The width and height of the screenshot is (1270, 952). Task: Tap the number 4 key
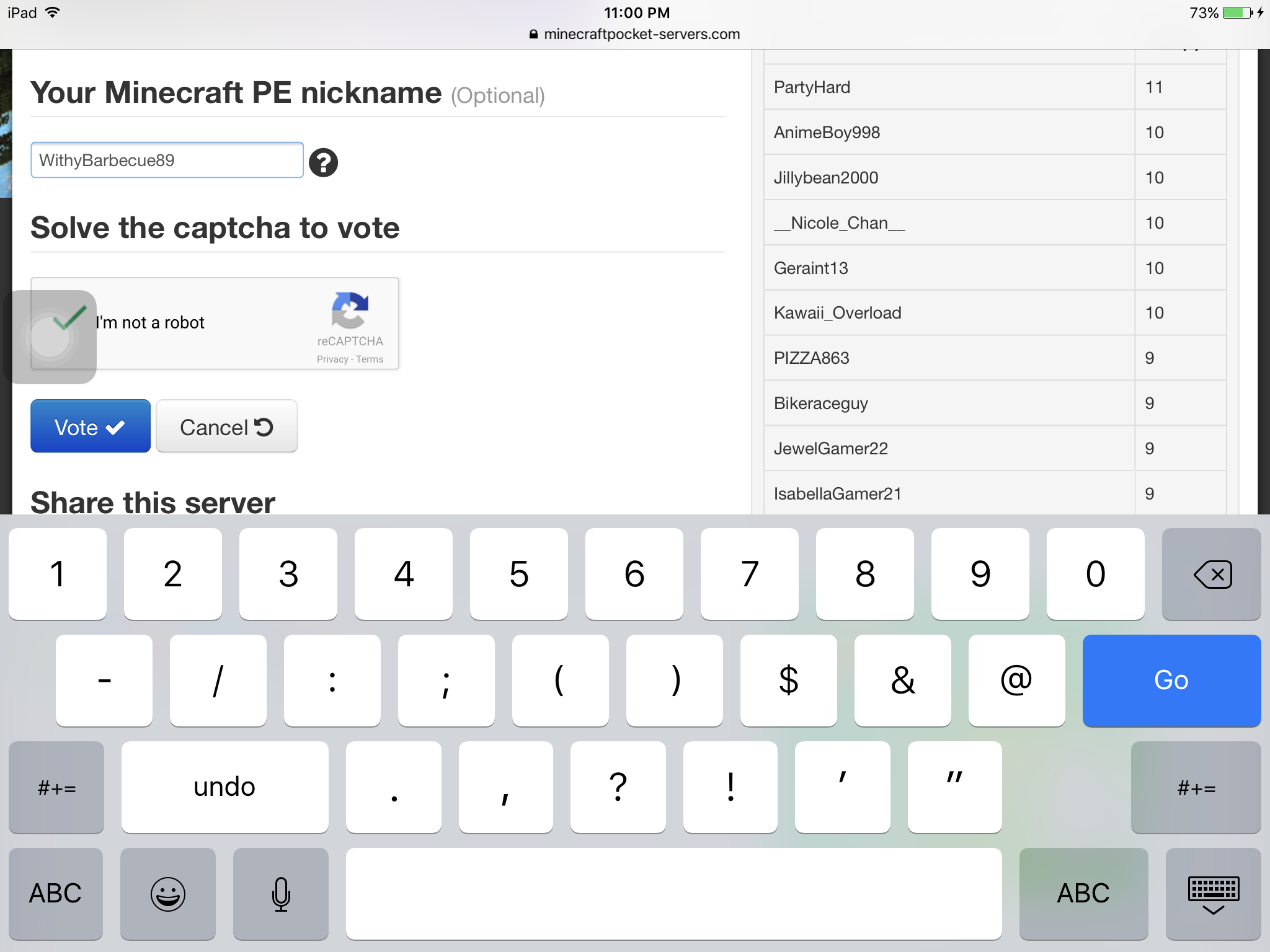click(404, 574)
